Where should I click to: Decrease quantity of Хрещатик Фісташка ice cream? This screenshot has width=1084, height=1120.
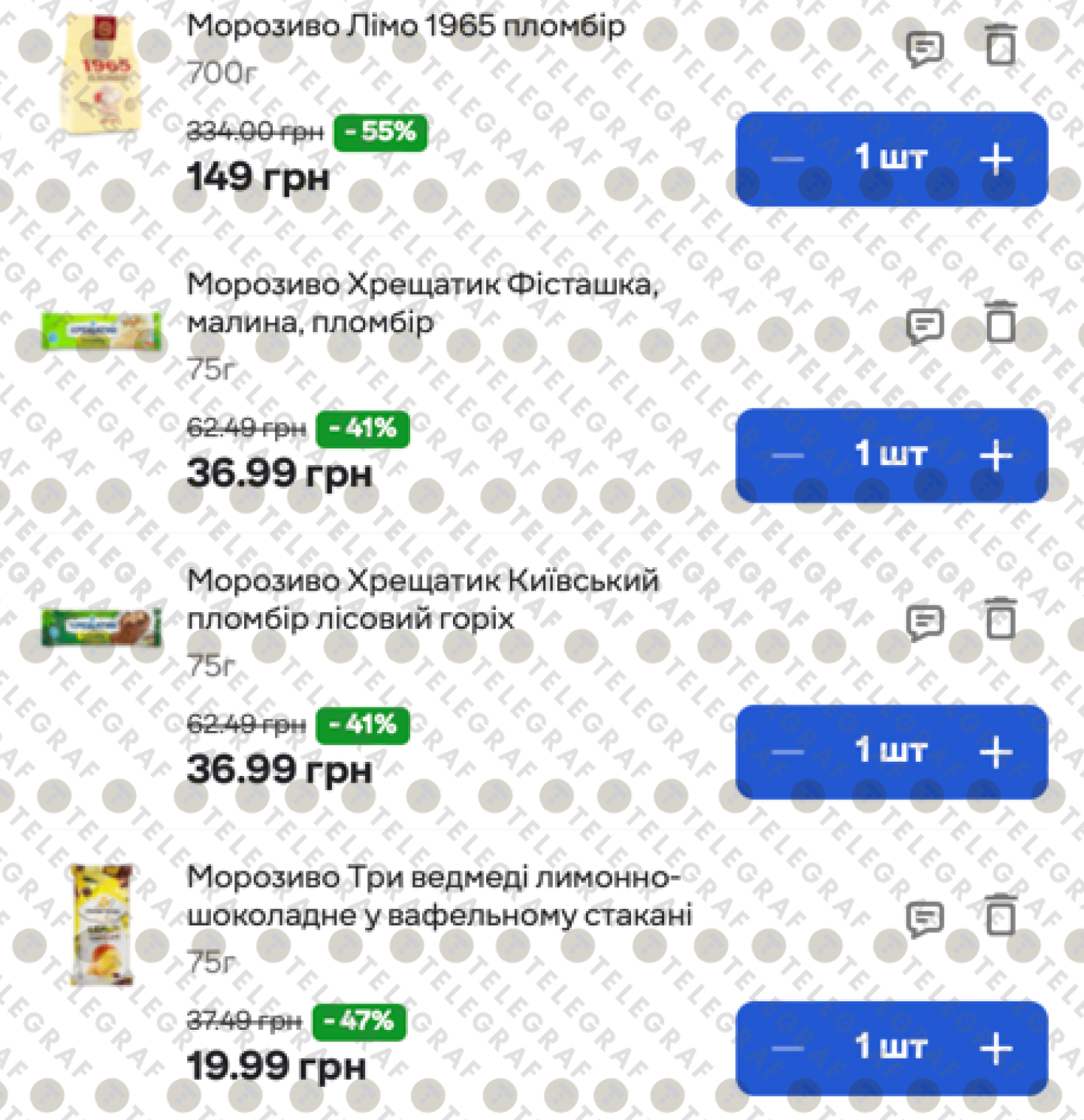coord(787,455)
